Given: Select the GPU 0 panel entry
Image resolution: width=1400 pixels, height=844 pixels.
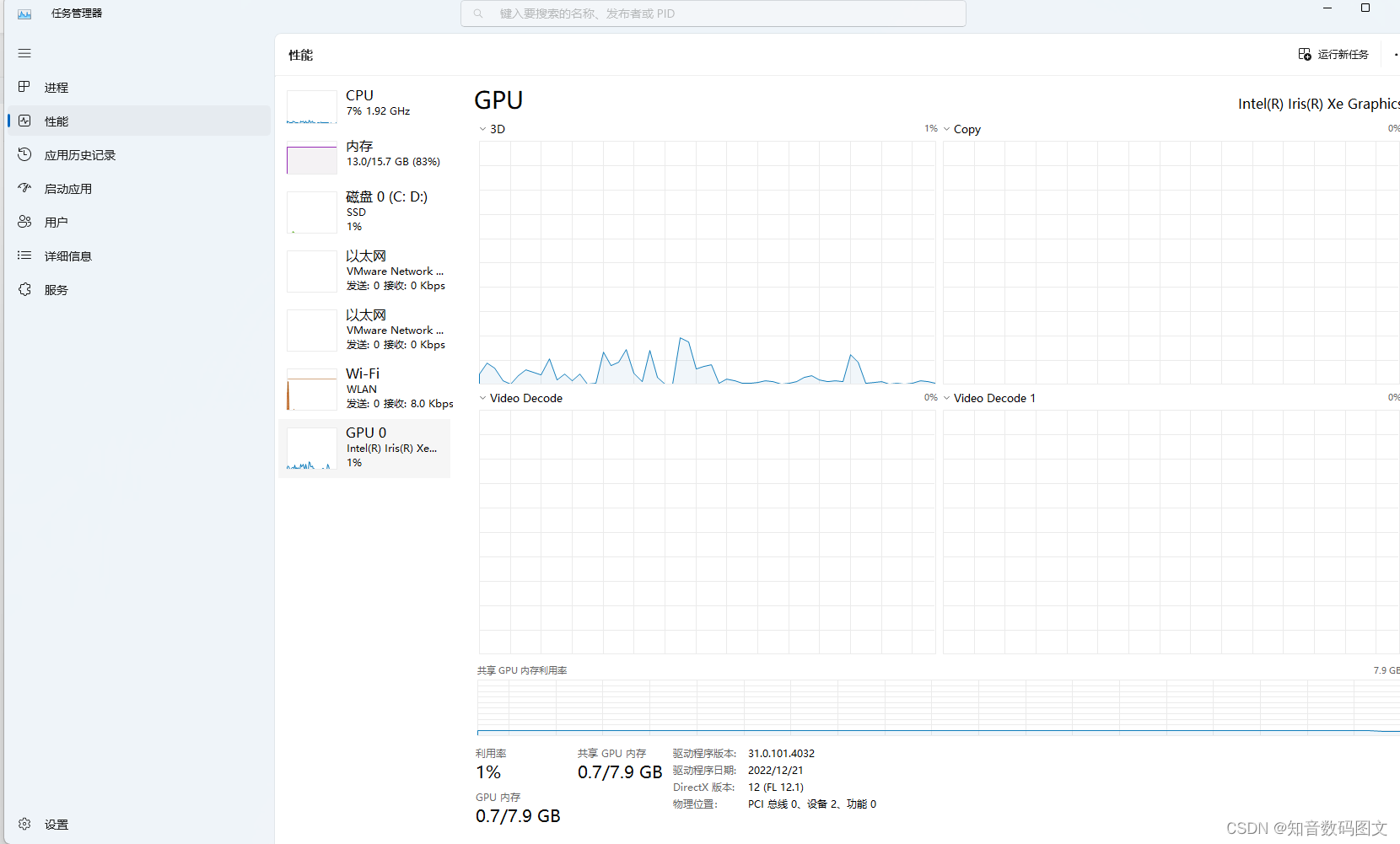Looking at the screenshot, I should pyautogui.click(x=364, y=448).
